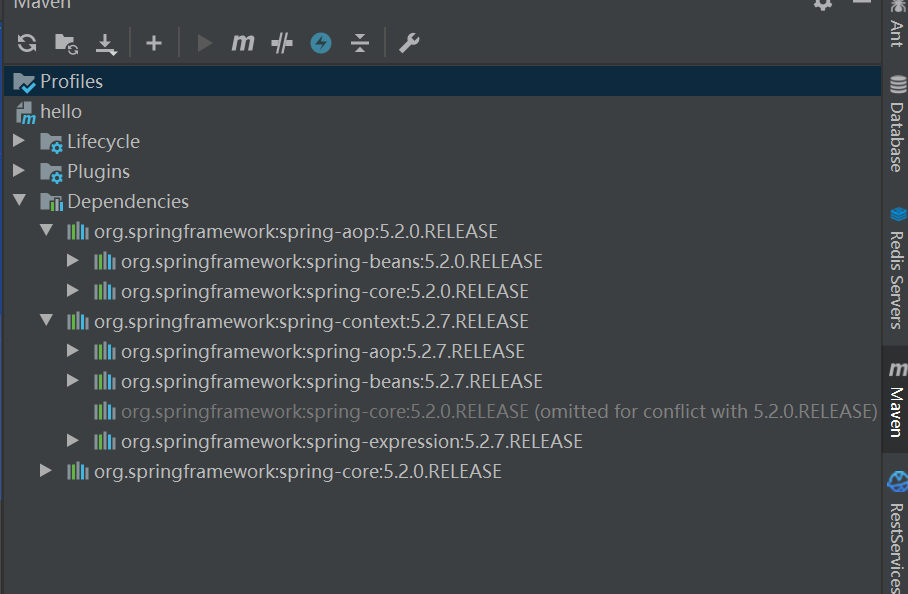The height and width of the screenshot is (594, 908).
Task: Execute Maven goal with m icon
Action: click(x=243, y=42)
